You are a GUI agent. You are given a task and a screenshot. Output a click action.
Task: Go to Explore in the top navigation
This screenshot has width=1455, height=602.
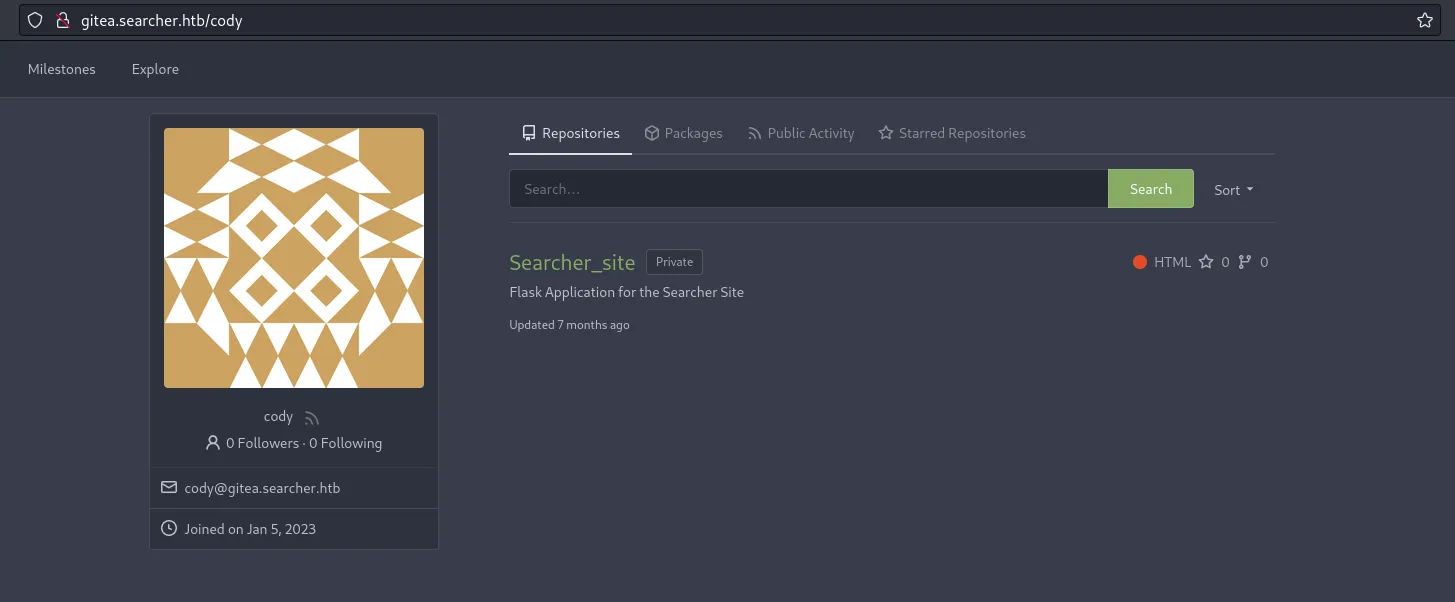(155, 69)
